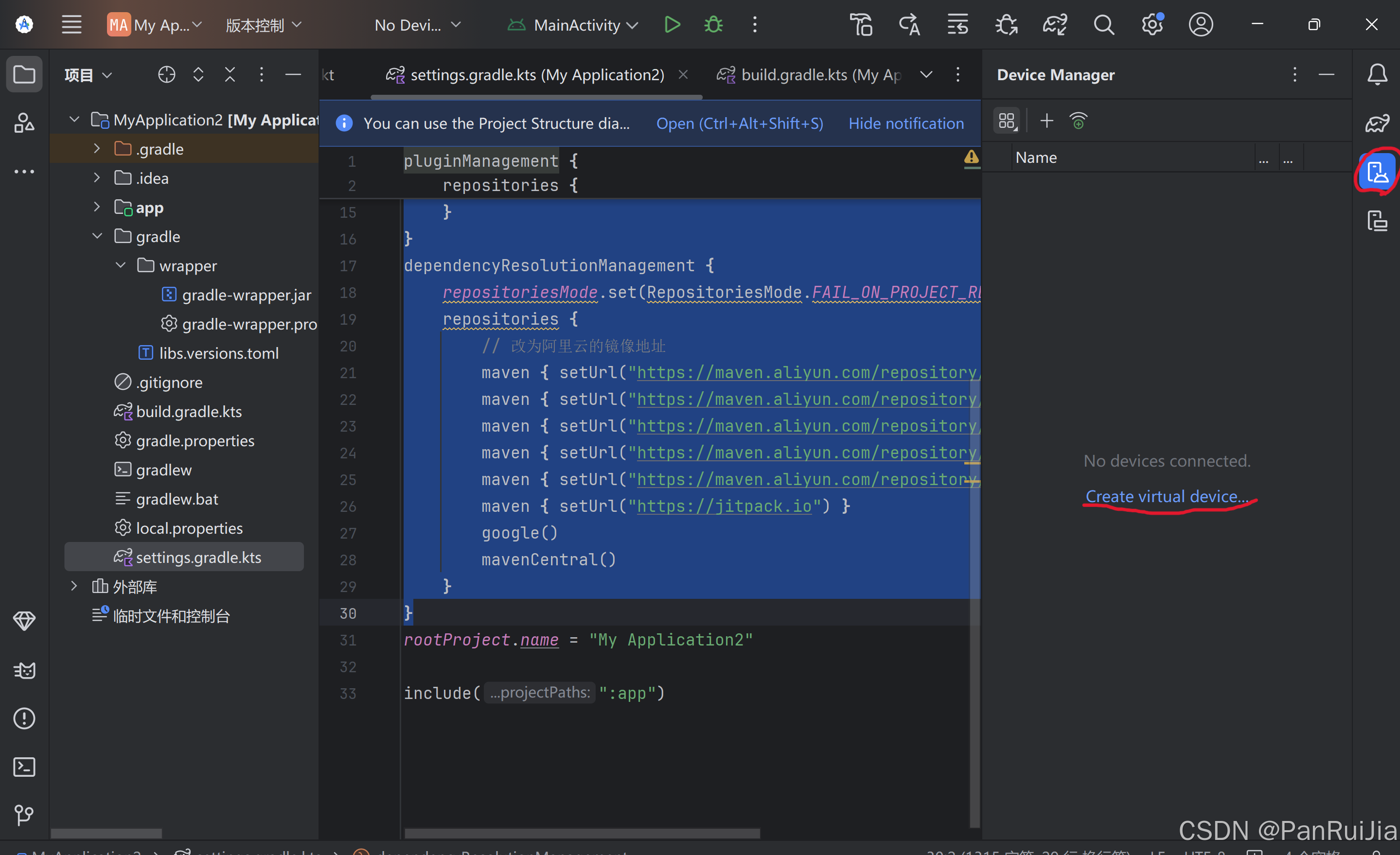The image size is (1400, 855).
Task: Click Create virtual device link
Action: click(1167, 496)
